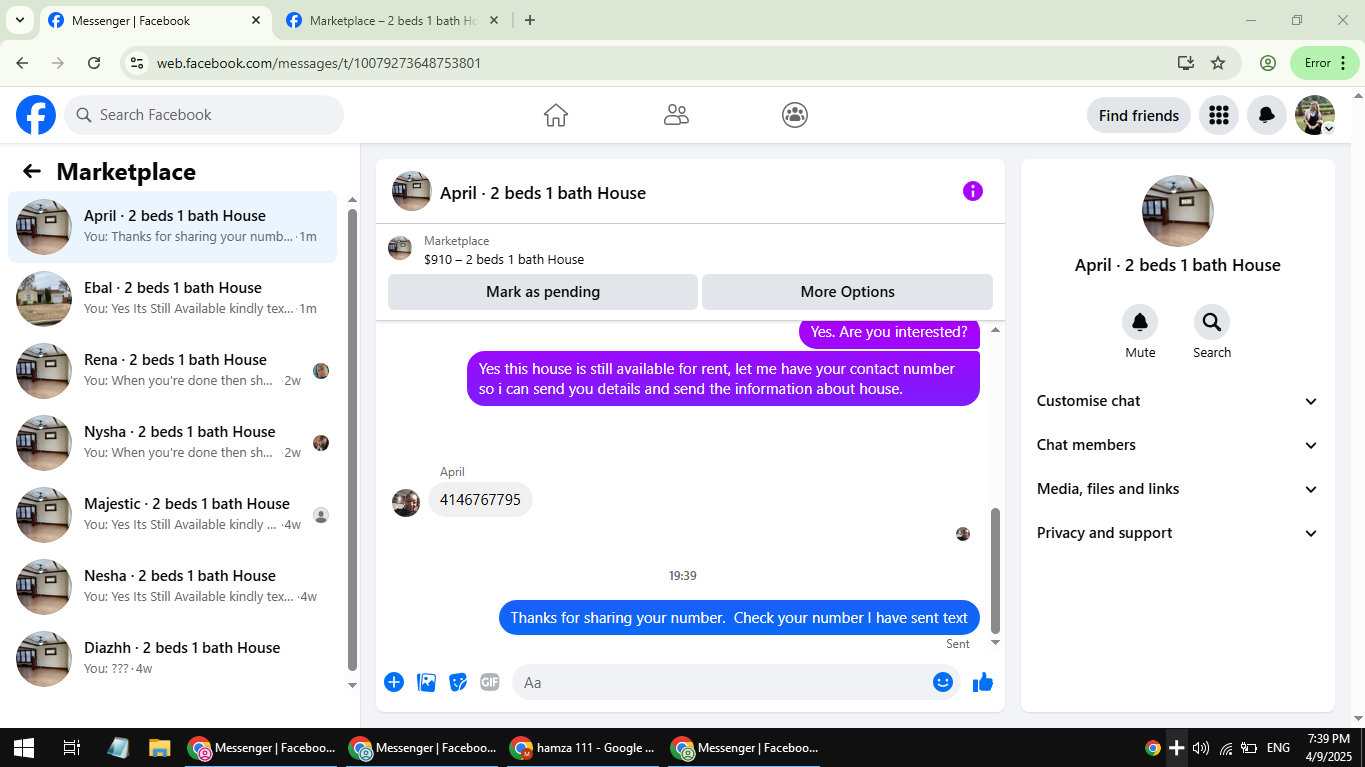Open conversation information purple icon

coord(973,191)
